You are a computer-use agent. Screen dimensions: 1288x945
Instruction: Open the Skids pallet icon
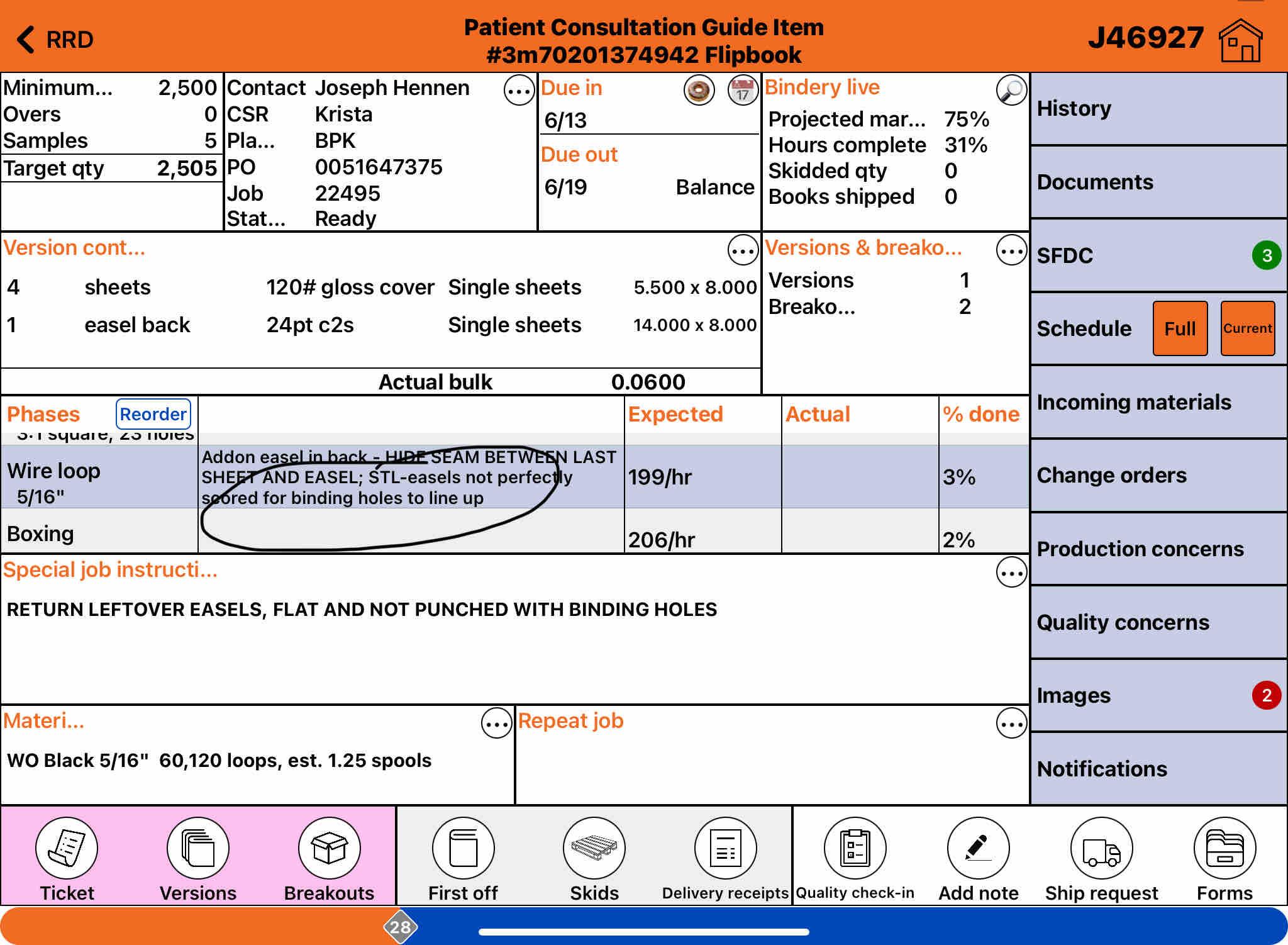(x=594, y=848)
